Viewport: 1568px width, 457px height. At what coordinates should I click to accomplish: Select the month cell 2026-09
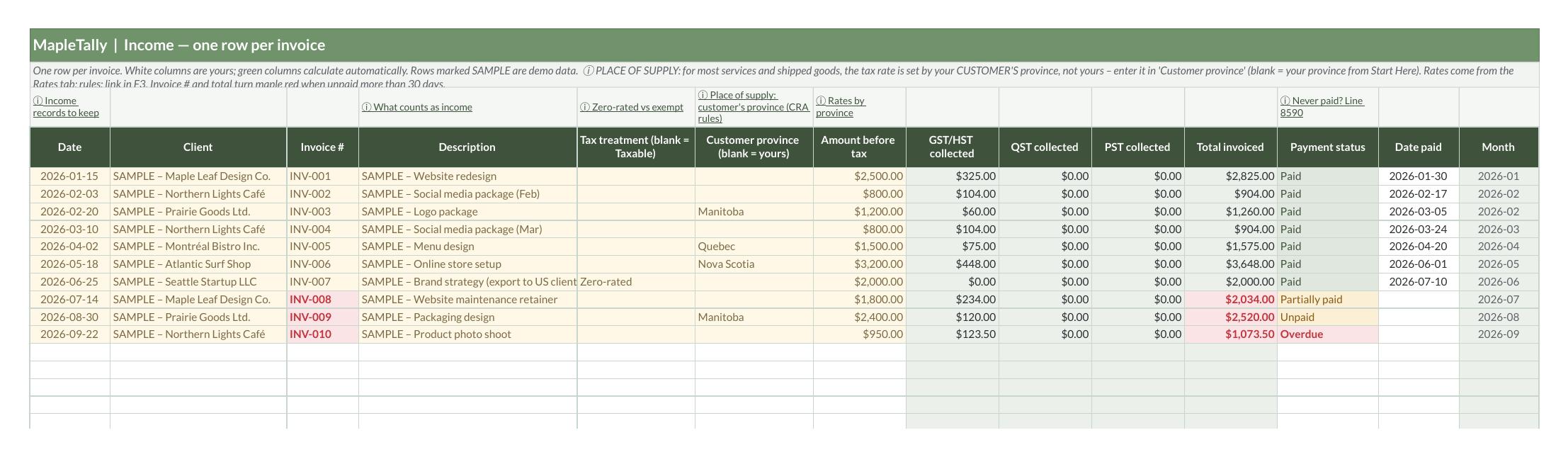(1499, 334)
